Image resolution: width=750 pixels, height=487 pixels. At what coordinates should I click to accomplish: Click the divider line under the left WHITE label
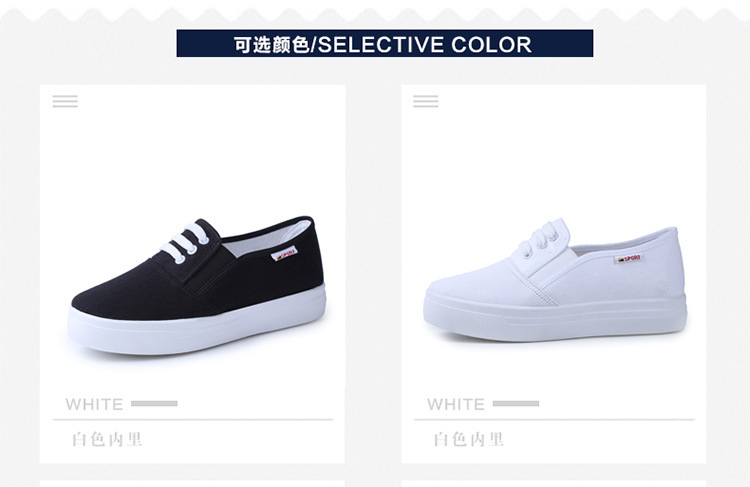192,420
